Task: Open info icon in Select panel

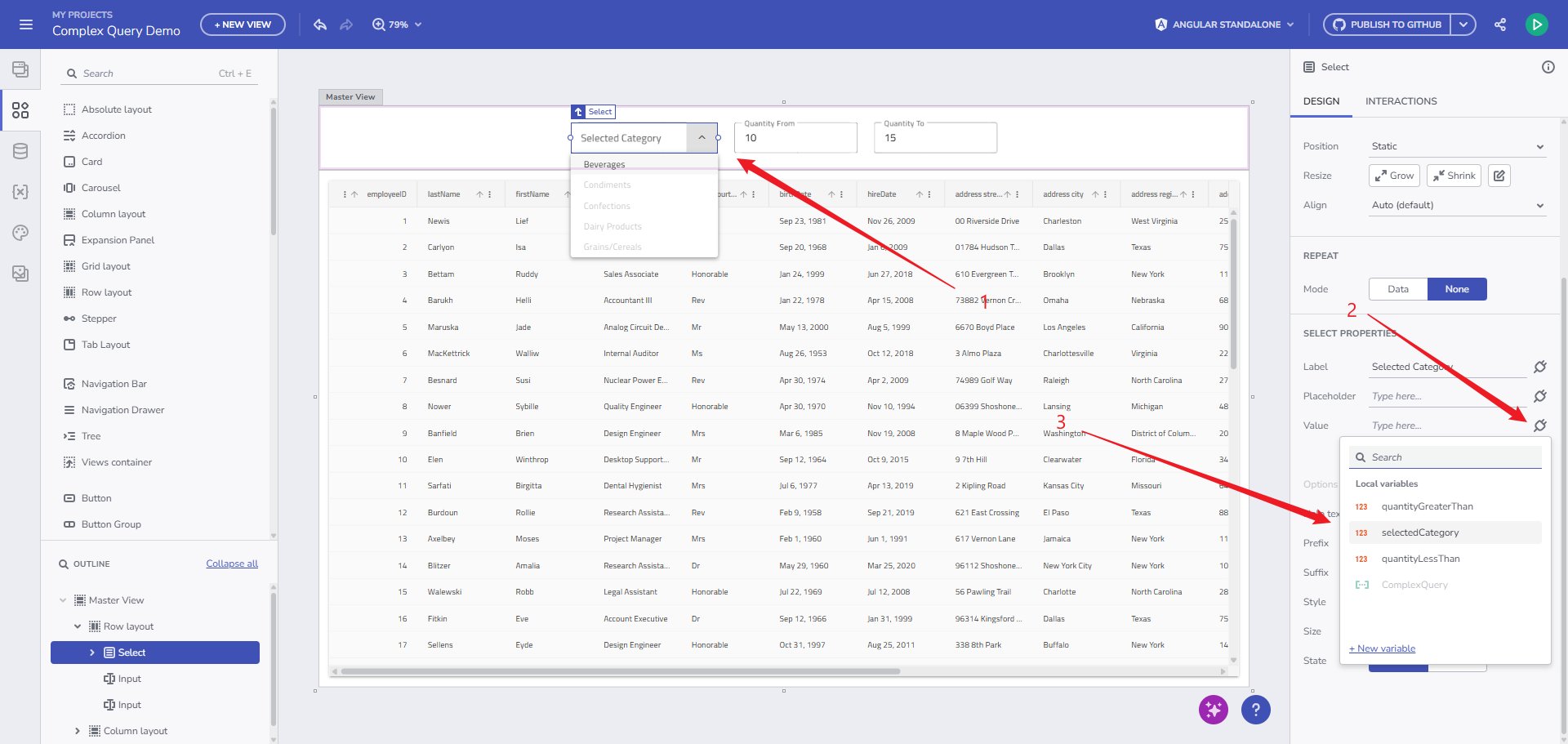Action: tap(1548, 67)
